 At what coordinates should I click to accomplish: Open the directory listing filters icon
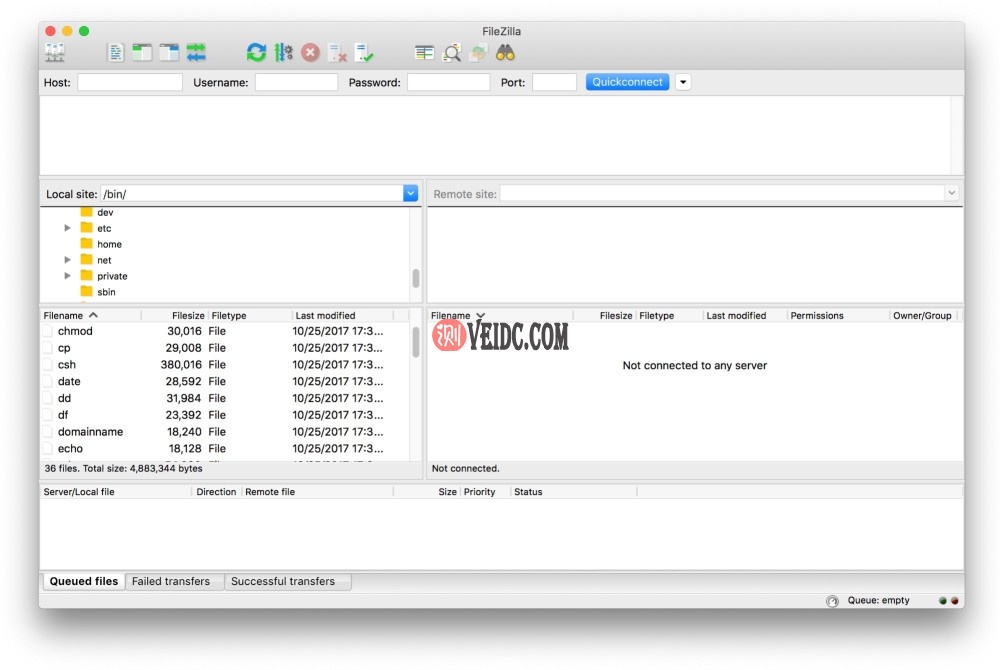pos(425,53)
